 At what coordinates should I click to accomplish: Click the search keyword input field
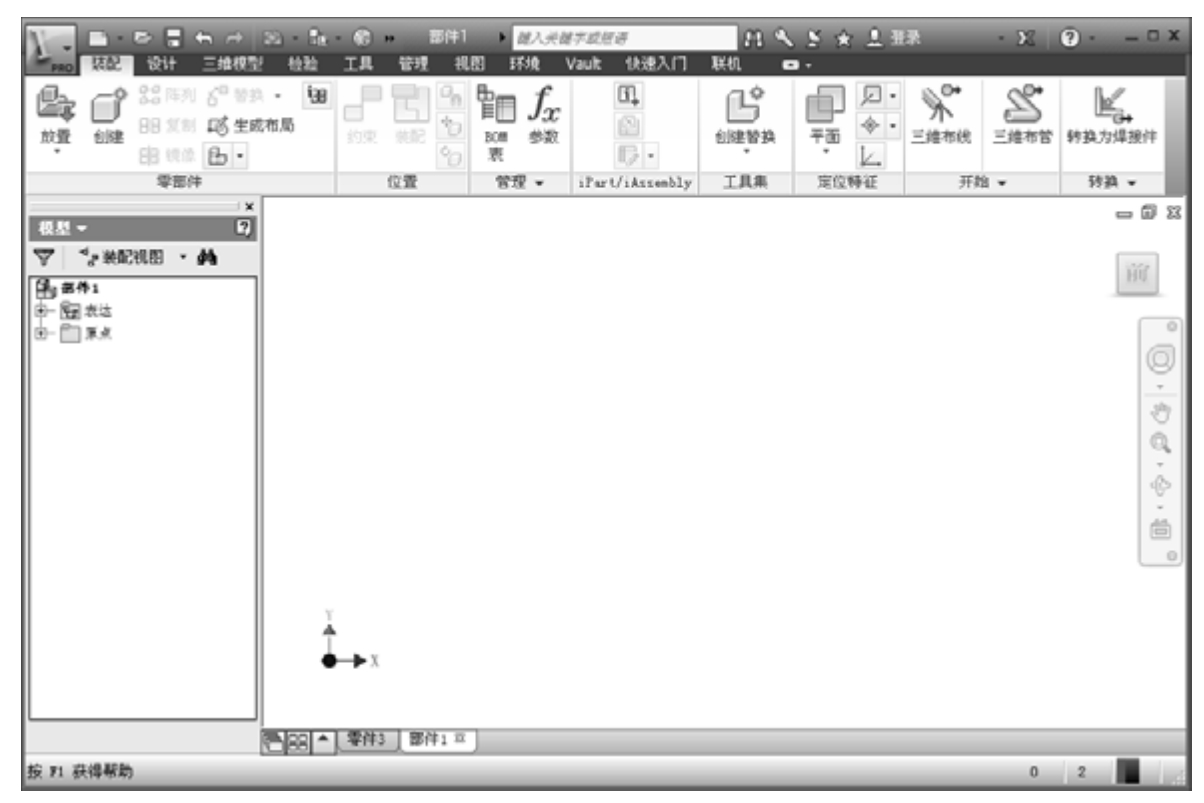coord(623,38)
